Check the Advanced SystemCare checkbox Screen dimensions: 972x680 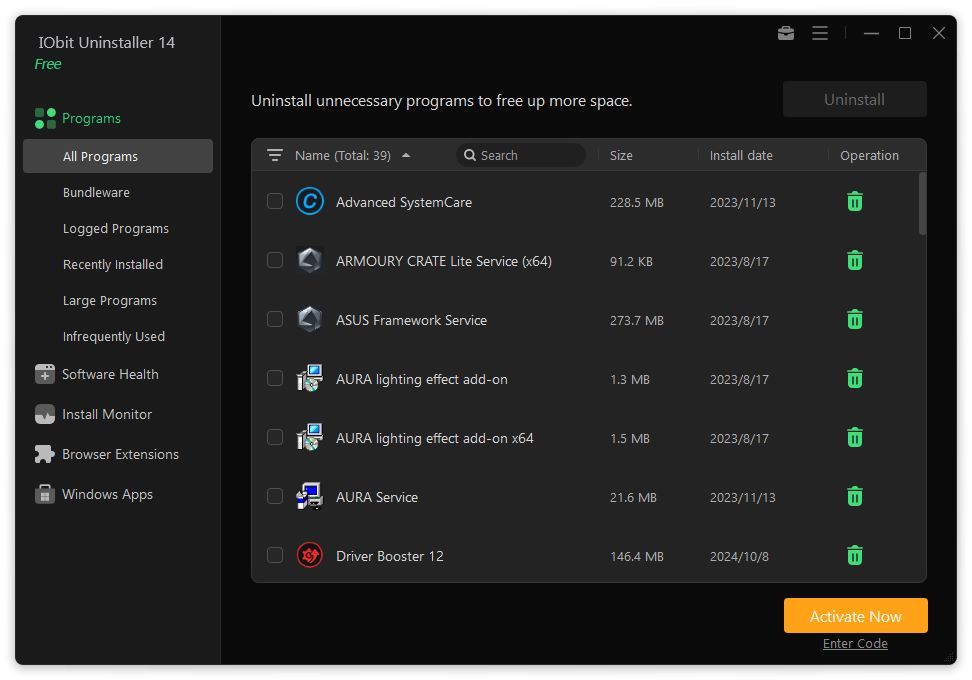[275, 202]
